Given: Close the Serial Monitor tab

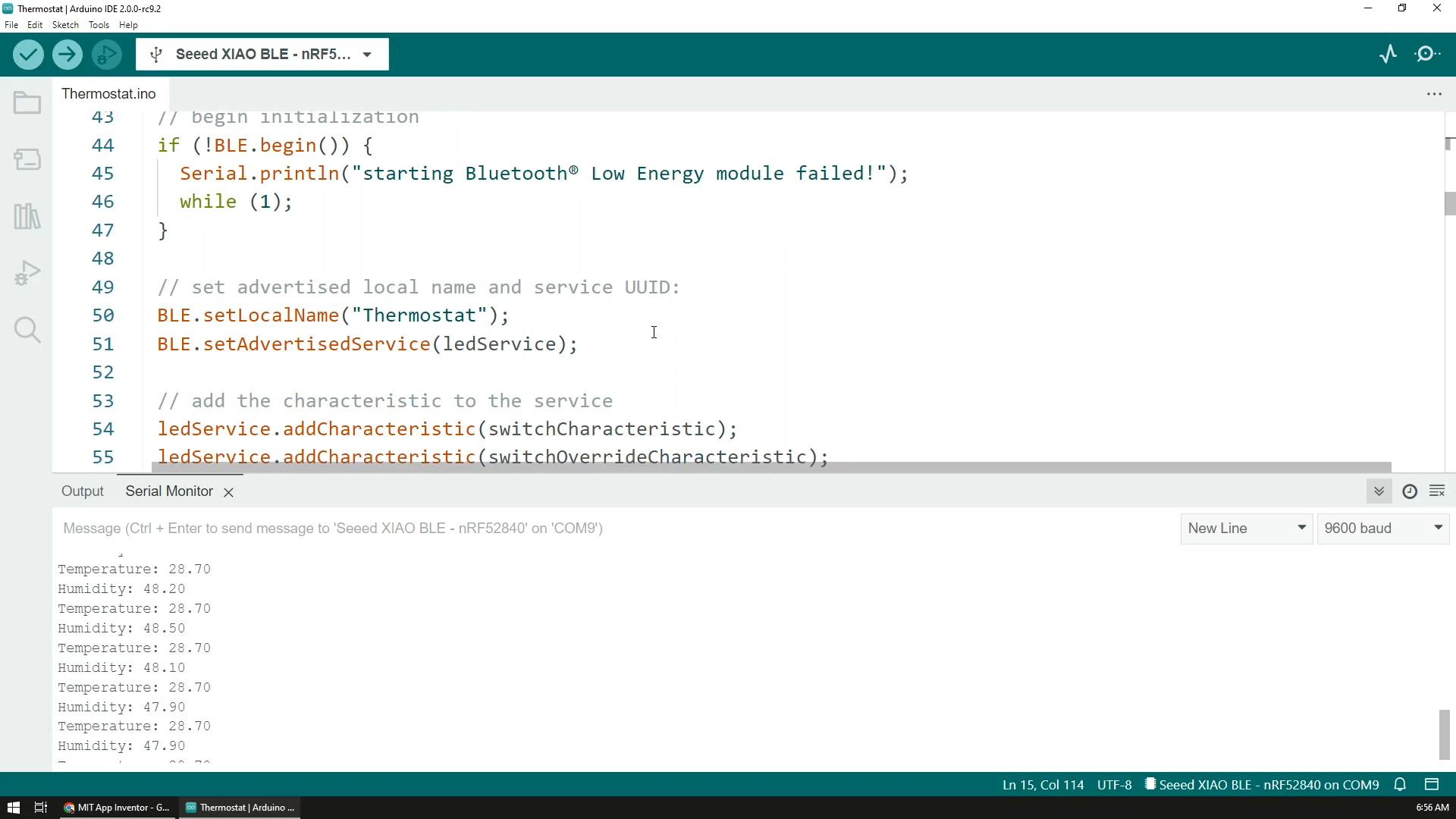Looking at the screenshot, I should coord(228,491).
